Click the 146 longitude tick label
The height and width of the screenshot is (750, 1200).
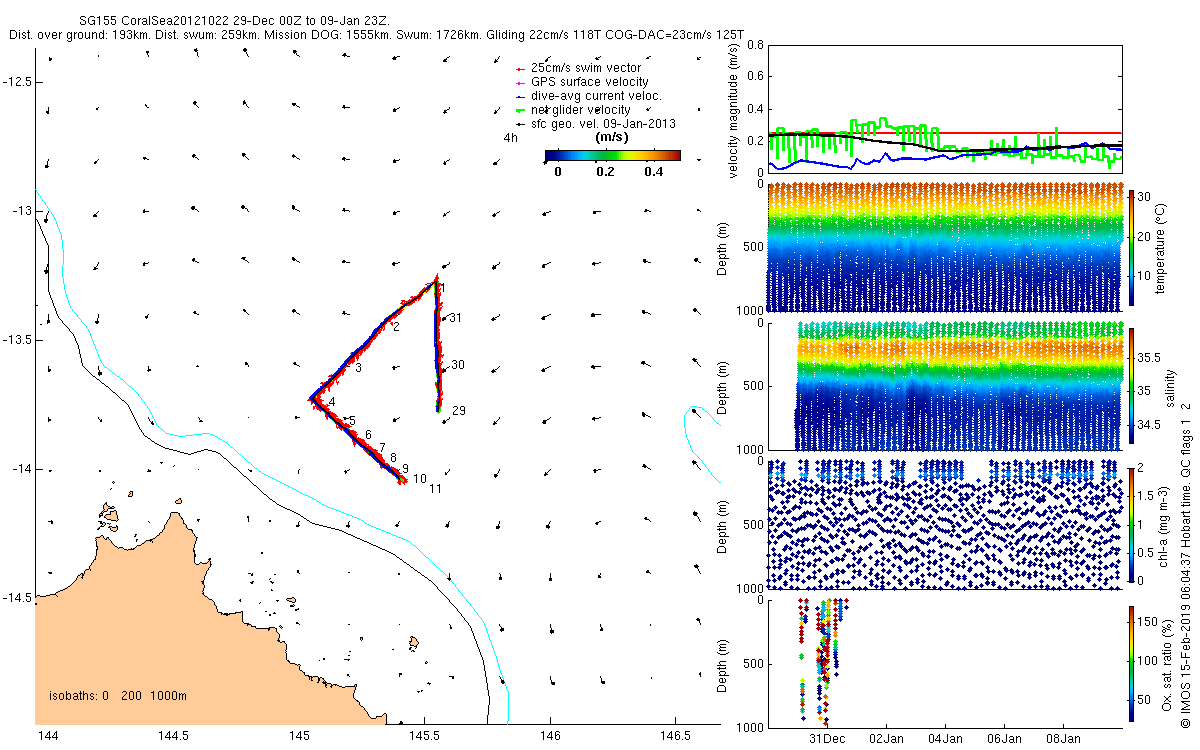click(x=551, y=736)
